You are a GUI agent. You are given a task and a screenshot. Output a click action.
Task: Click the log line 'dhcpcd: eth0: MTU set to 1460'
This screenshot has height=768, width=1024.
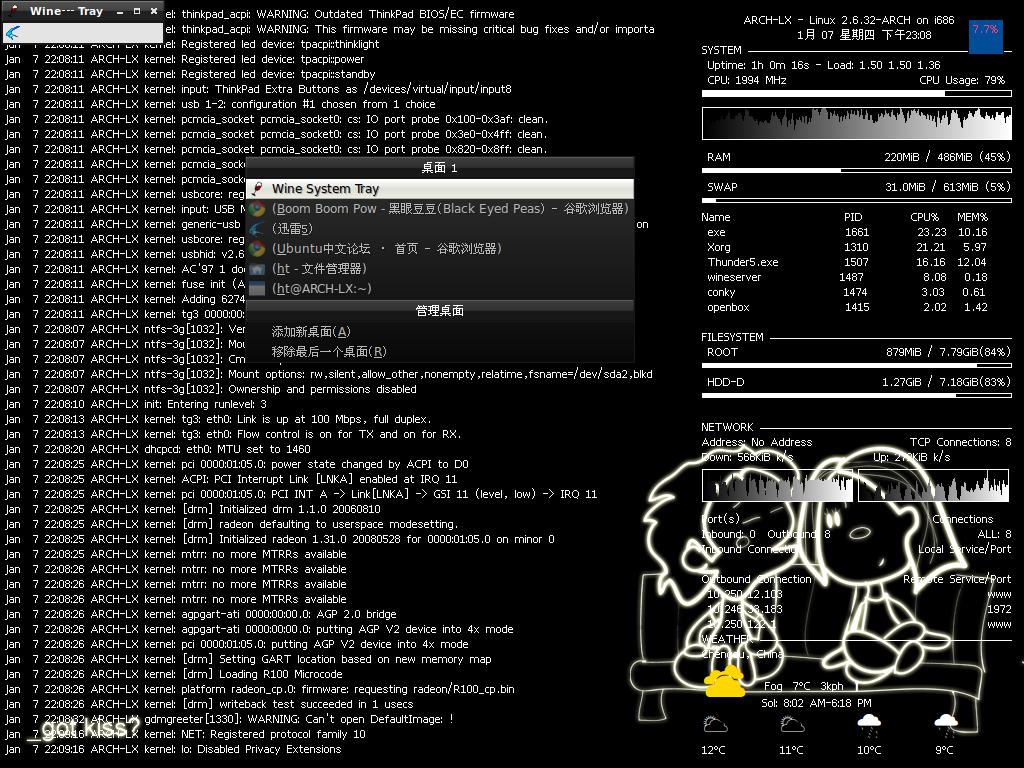(x=227, y=449)
